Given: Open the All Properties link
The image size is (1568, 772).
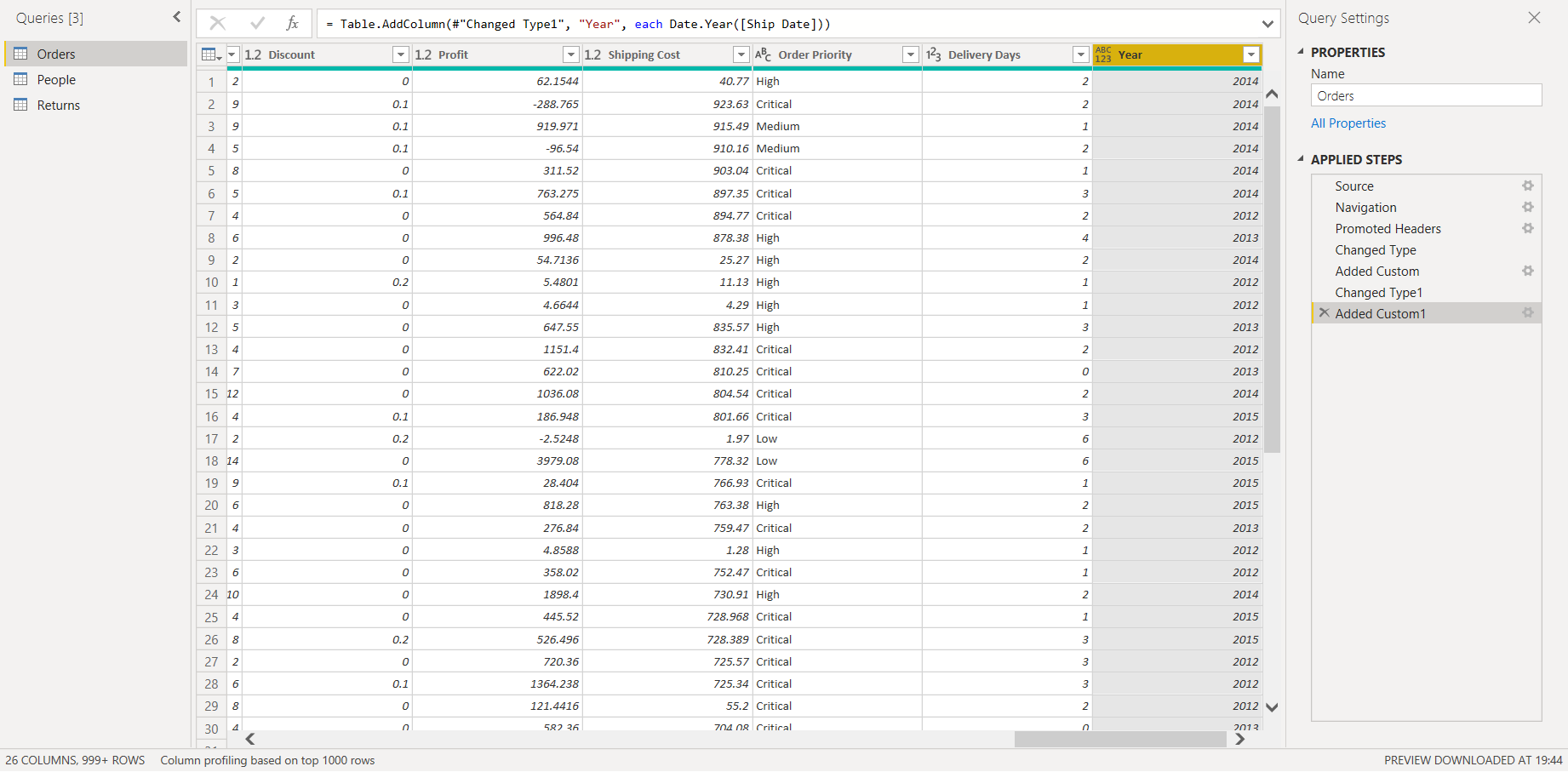Looking at the screenshot, I should (1348, 123).
